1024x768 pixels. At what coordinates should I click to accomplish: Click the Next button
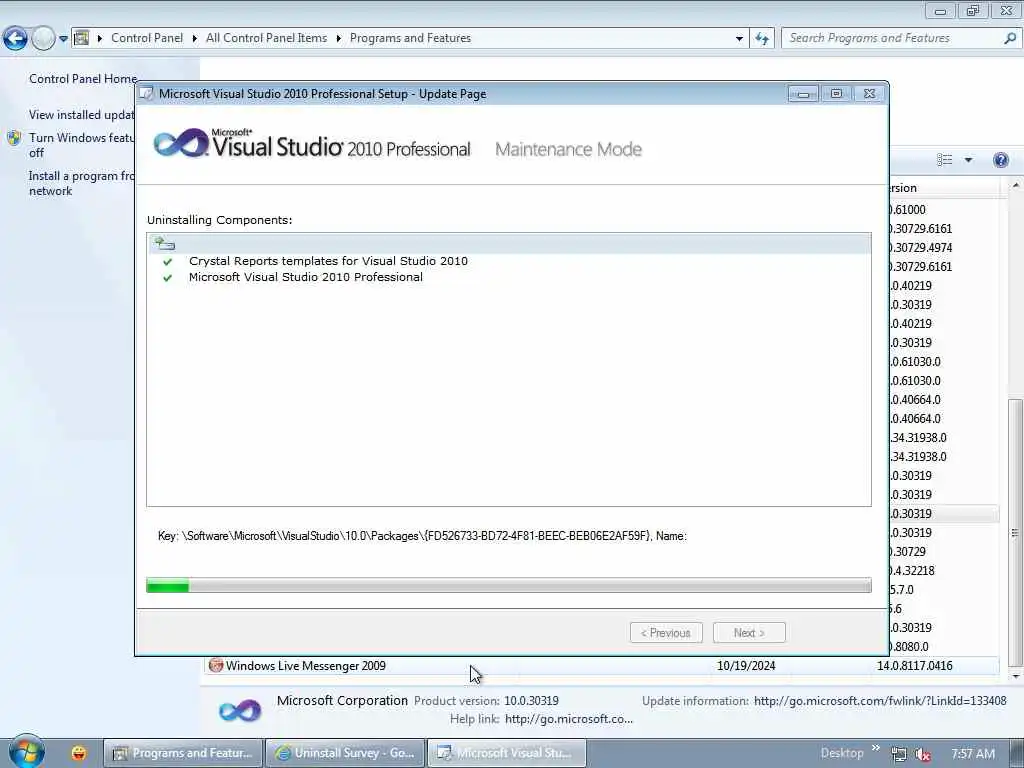tap(749, 633)
